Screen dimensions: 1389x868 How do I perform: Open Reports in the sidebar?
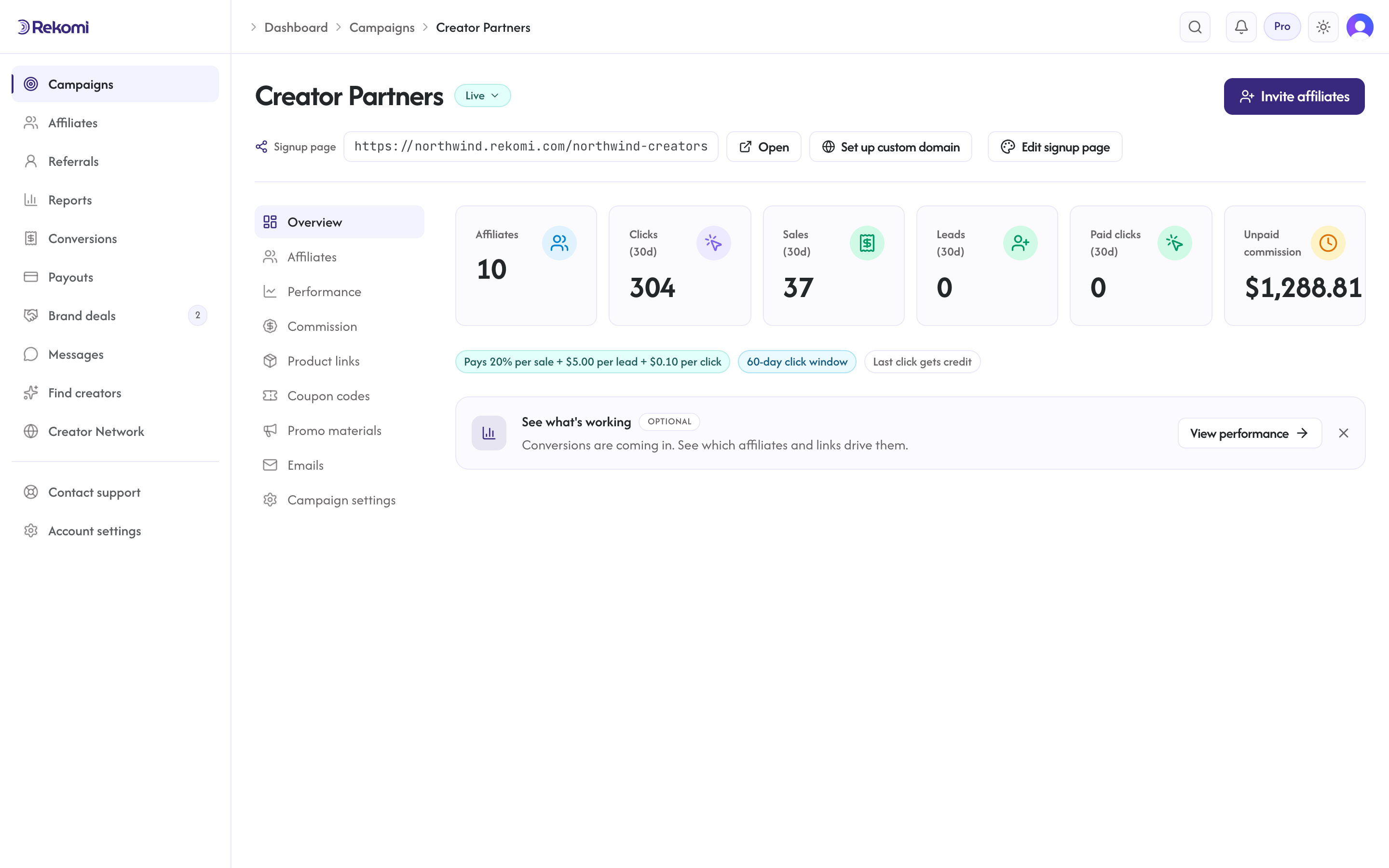(115, 200)
